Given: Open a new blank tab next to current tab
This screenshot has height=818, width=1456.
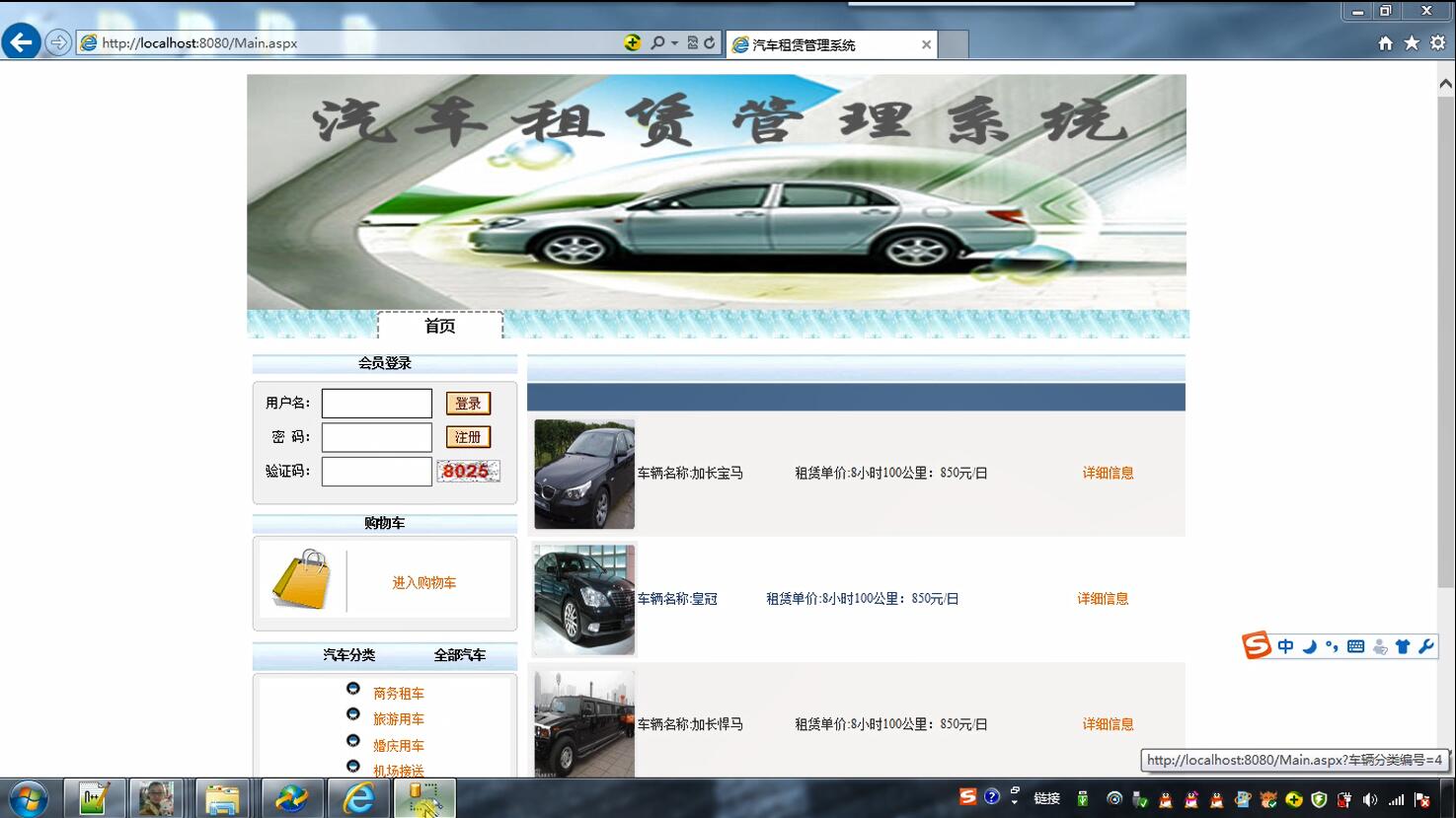Looking at the screenshot, I should 953,44.
